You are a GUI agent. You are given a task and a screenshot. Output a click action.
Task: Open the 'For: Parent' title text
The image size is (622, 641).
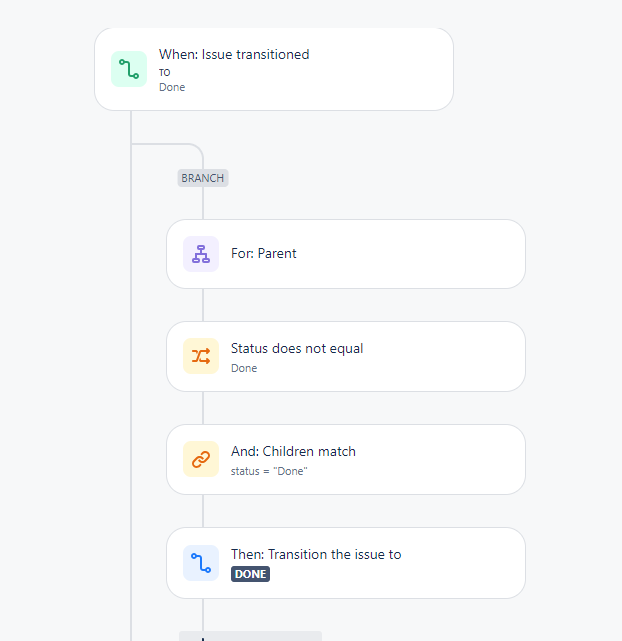(264, 253)
